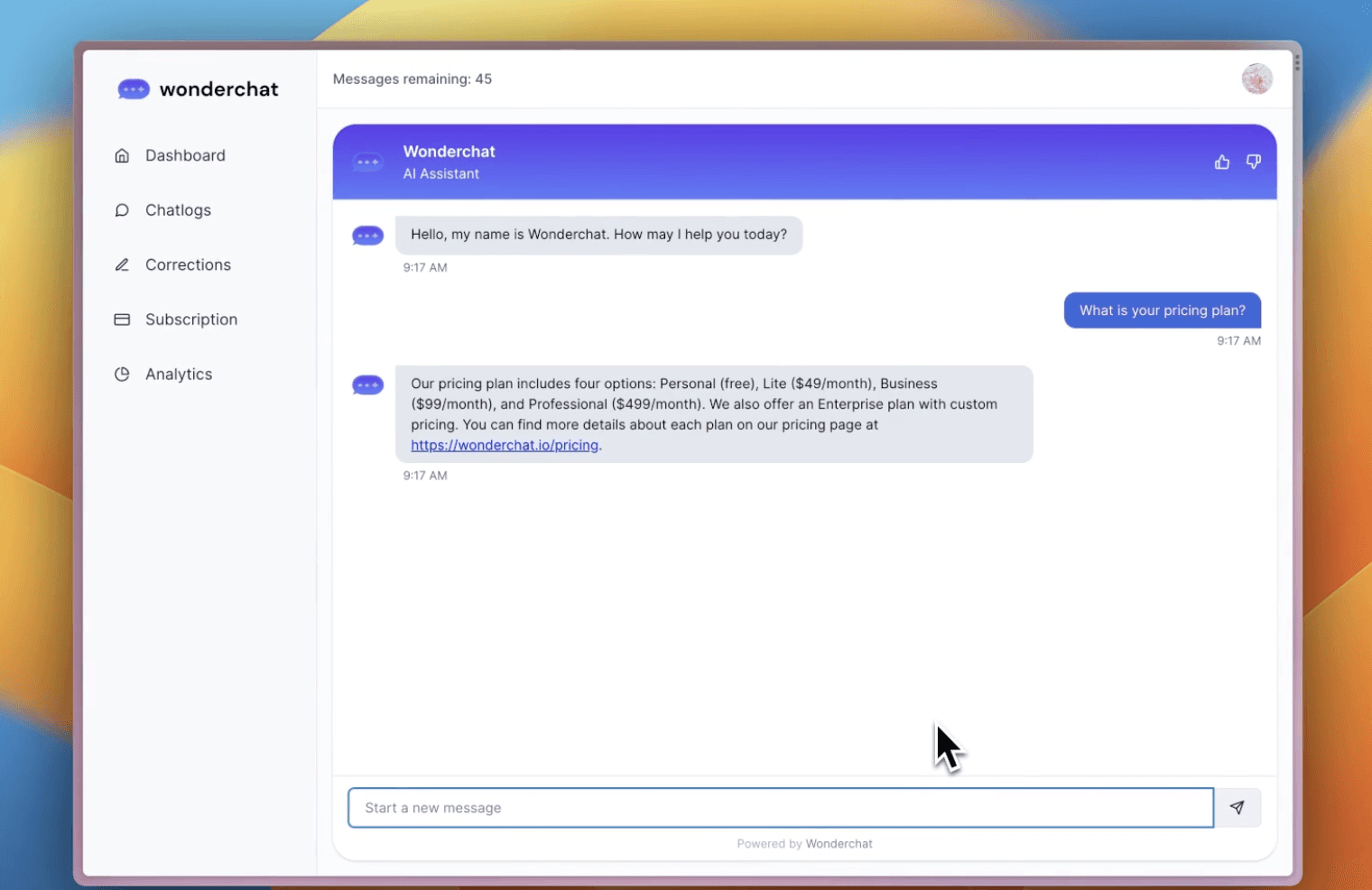Send the message with paper plane button

(1238, 808)
